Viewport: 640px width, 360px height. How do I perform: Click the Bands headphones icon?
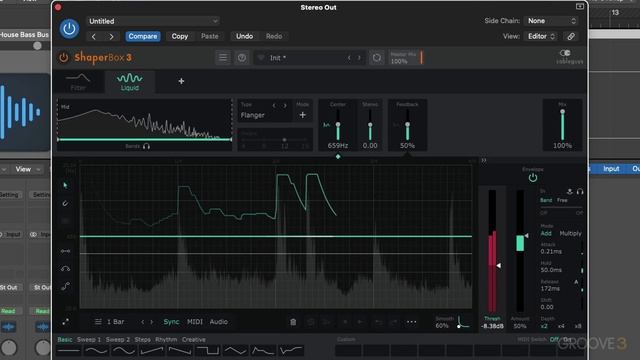click(146, 146)
